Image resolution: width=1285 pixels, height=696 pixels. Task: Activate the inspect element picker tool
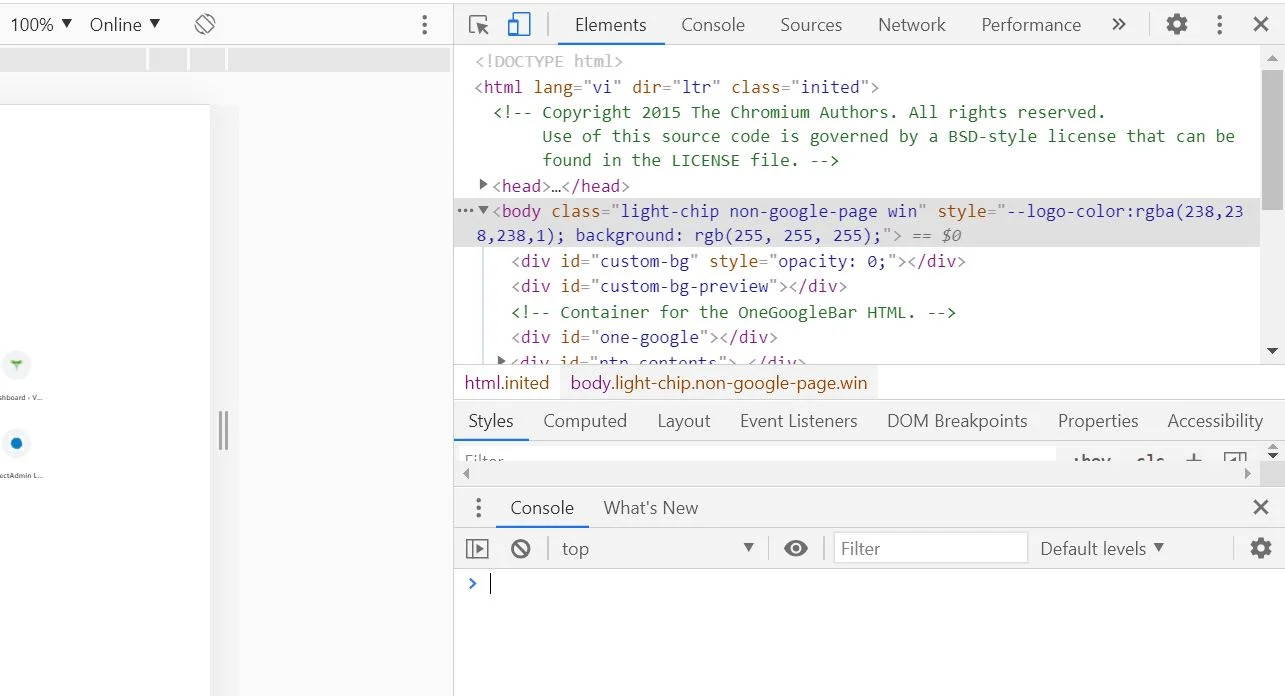(479, 25)
